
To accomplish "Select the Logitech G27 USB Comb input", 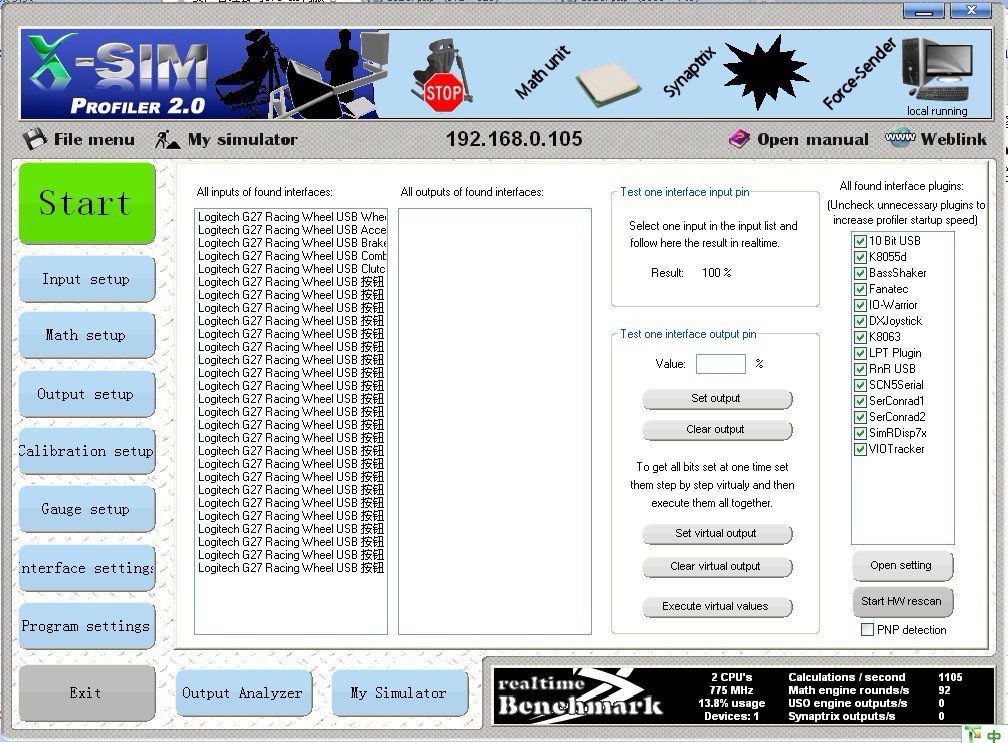I will 291,256.
